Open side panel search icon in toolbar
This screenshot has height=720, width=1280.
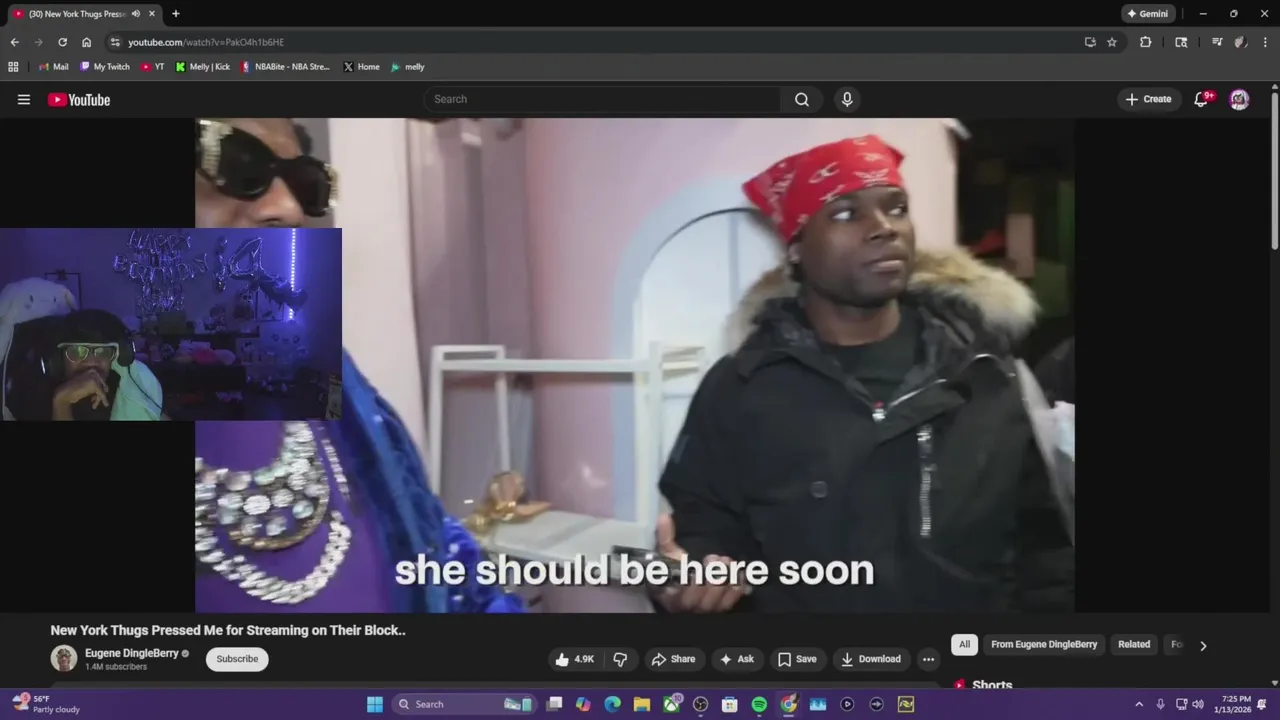(x=1181, y=42)
